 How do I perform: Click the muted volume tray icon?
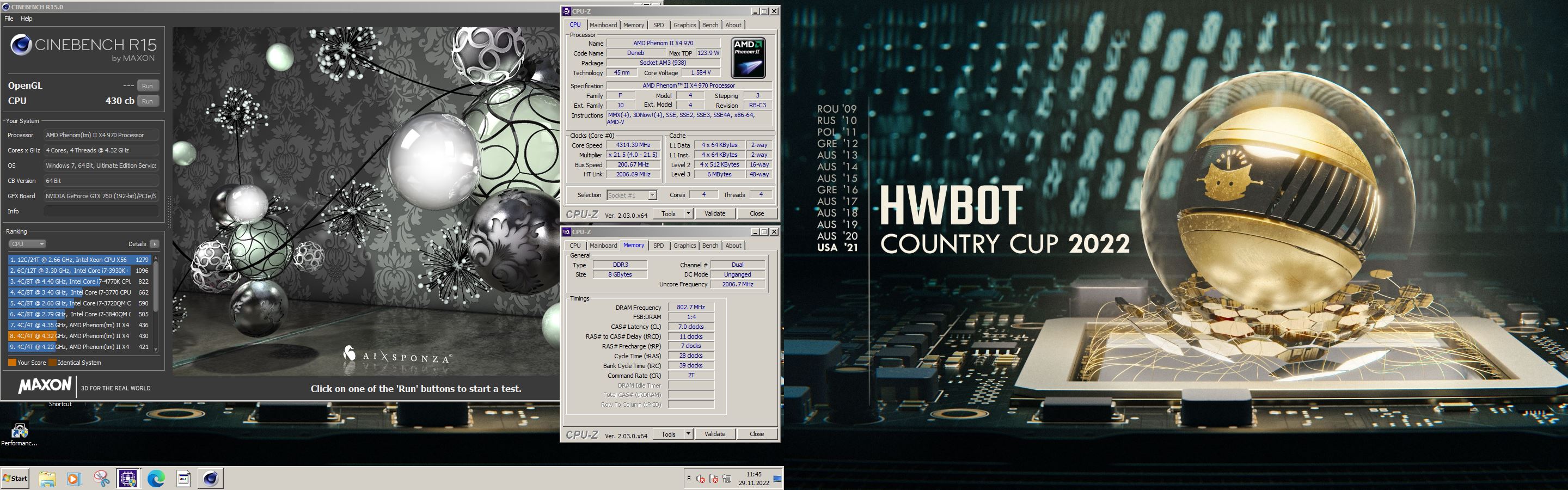pos(701,479)
